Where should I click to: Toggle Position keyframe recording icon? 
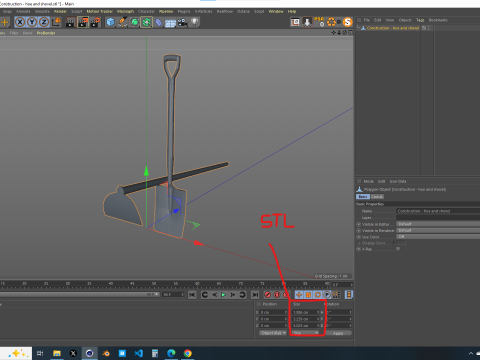pyautogui.click(x=299, y=295)
